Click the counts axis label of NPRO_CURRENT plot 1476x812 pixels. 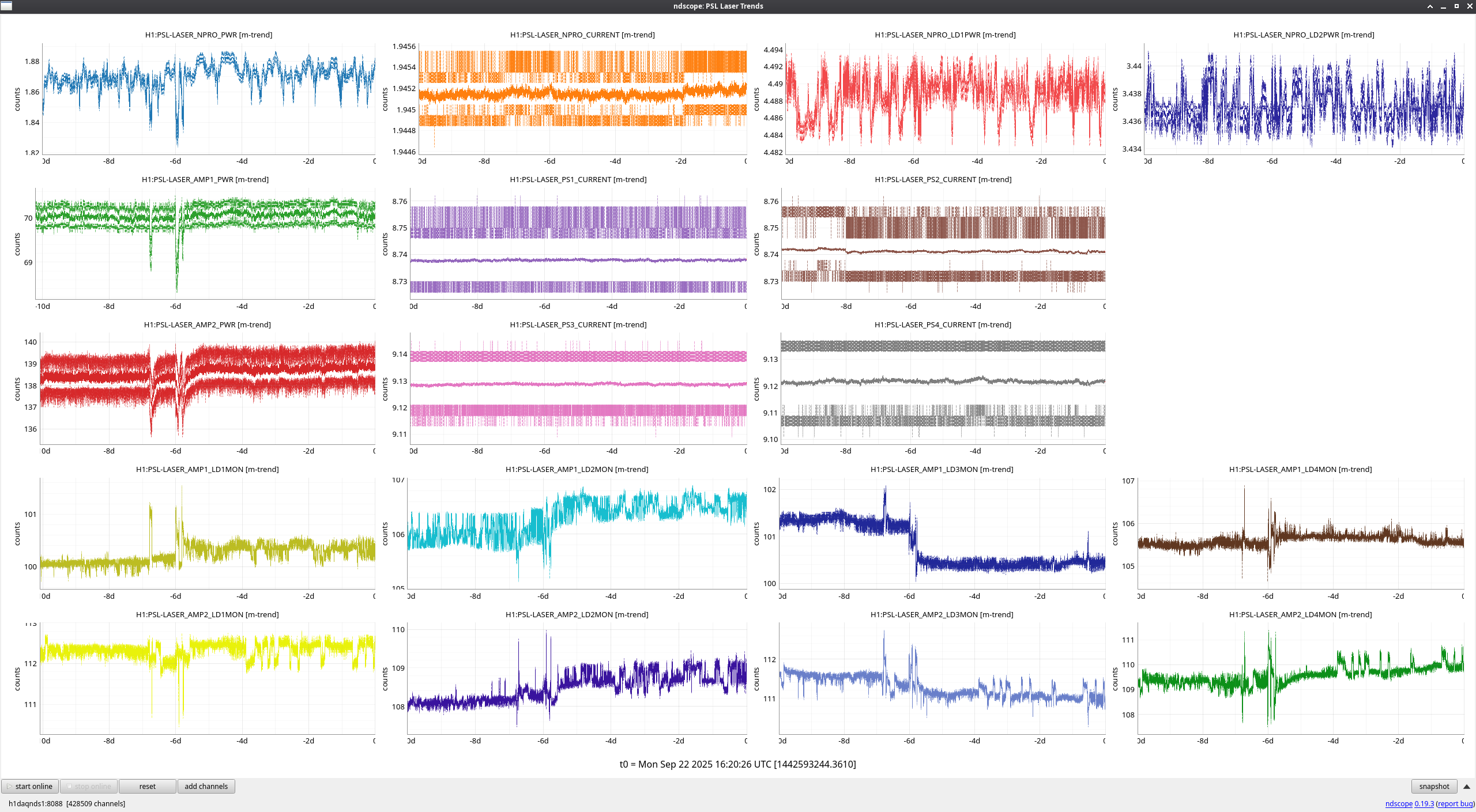[x=385, y=99]
